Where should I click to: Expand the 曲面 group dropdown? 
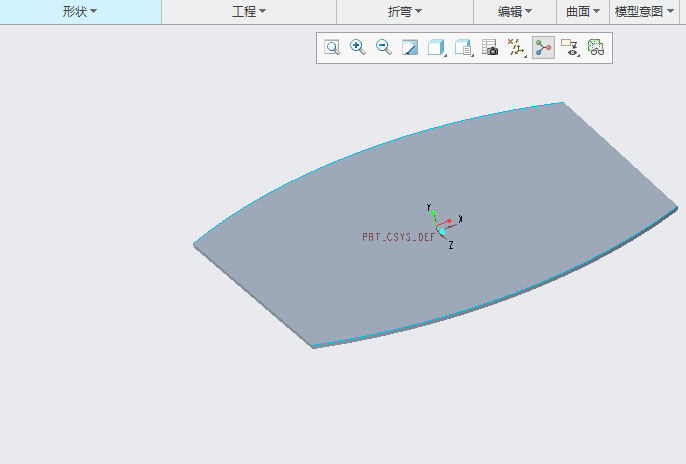click(x=583, y=12)
